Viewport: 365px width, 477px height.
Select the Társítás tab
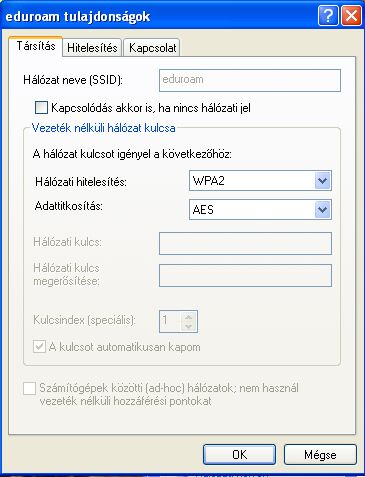pyautogui.click(x=36, y=46)
